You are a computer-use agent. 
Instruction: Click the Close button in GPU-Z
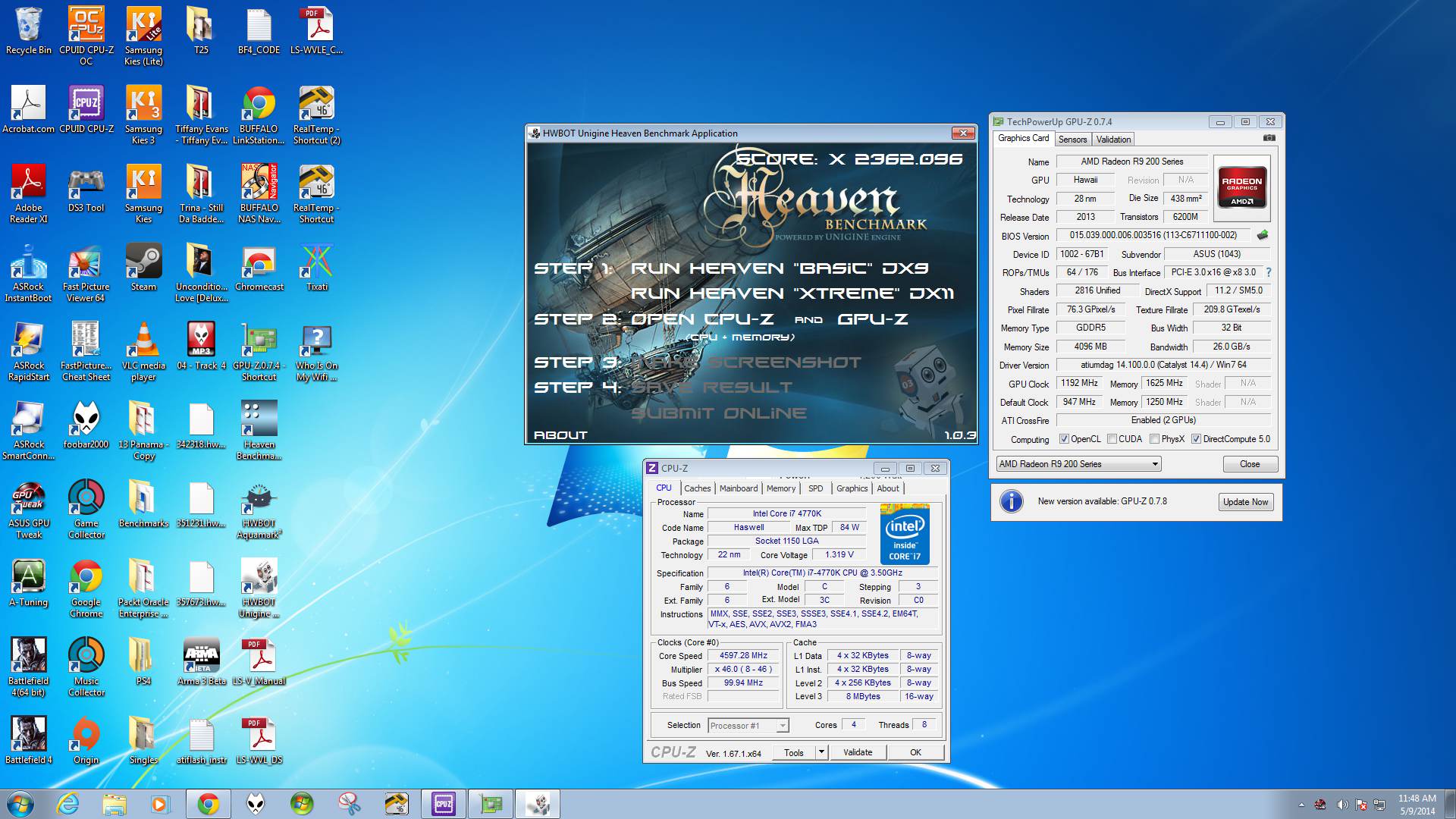click(1250, 464)
